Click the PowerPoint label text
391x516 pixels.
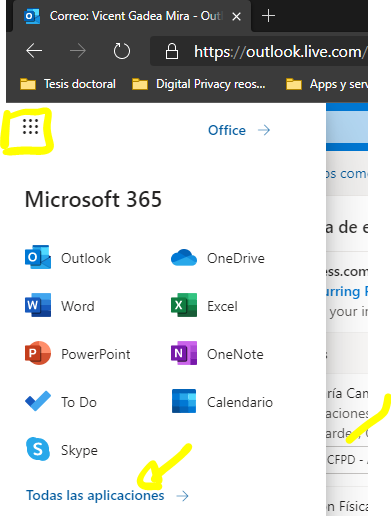(96, 354)
